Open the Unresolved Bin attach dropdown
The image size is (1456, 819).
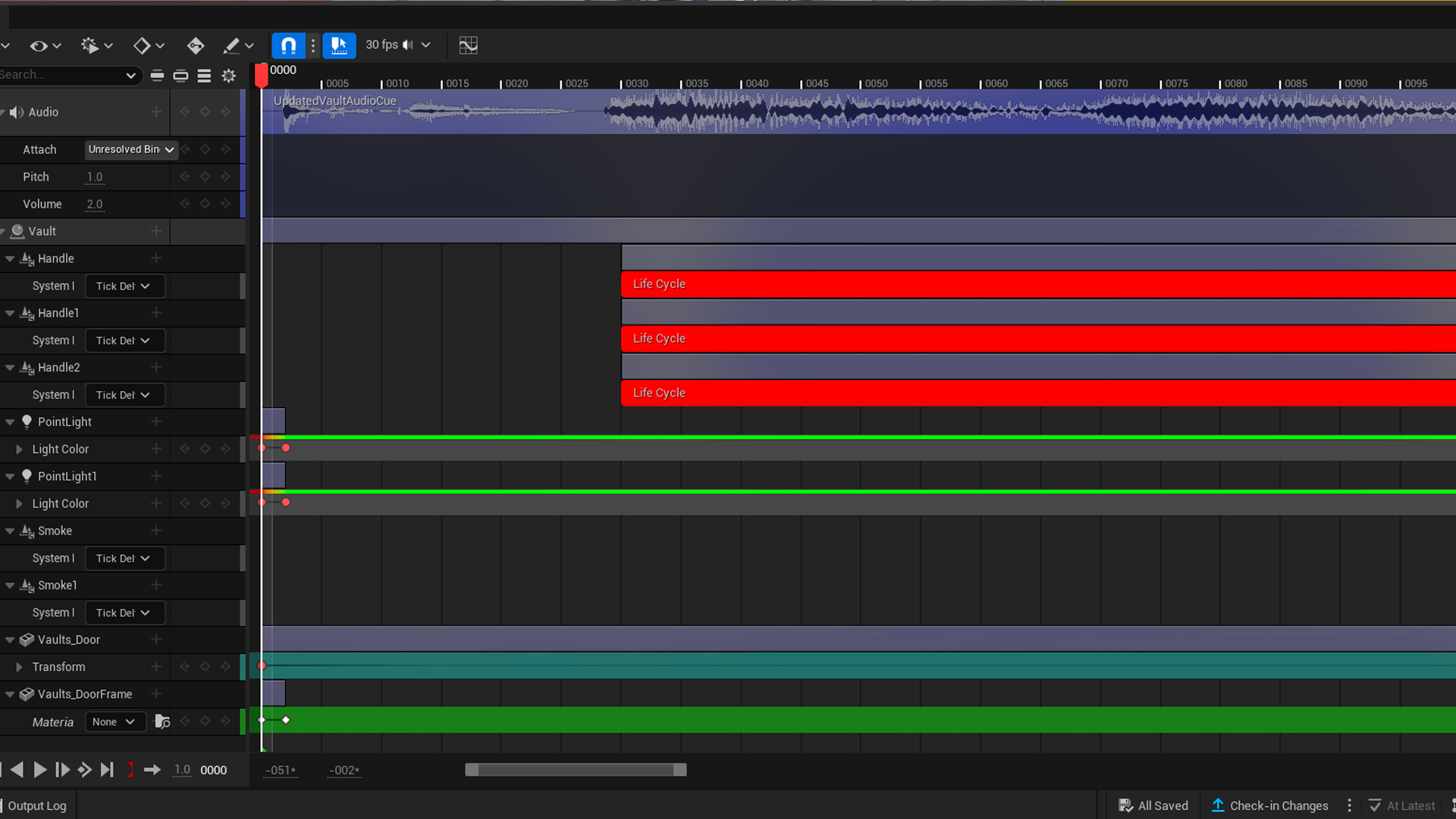coord(130,149)
